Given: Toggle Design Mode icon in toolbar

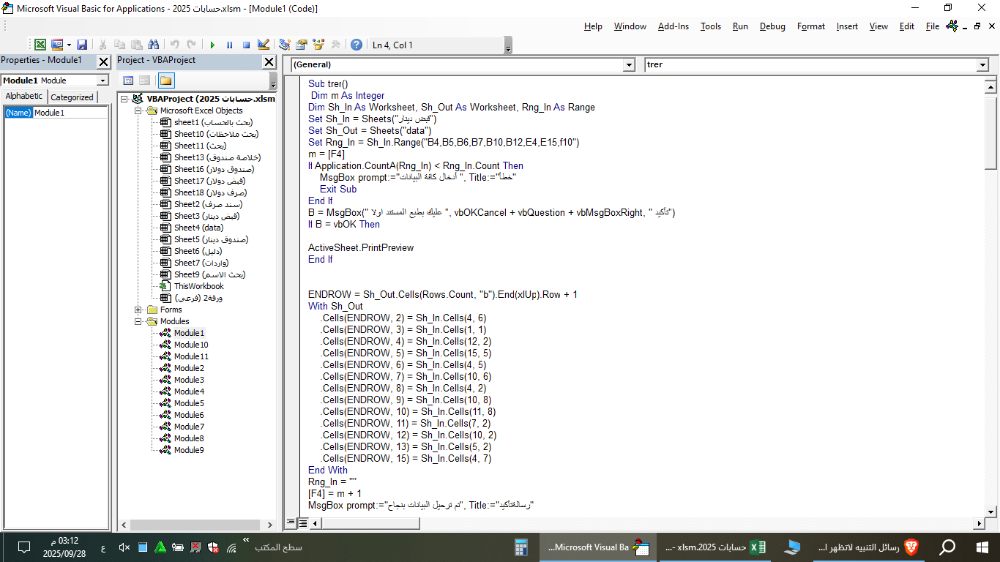Looking at the screenshot, I should pos(264,45).
